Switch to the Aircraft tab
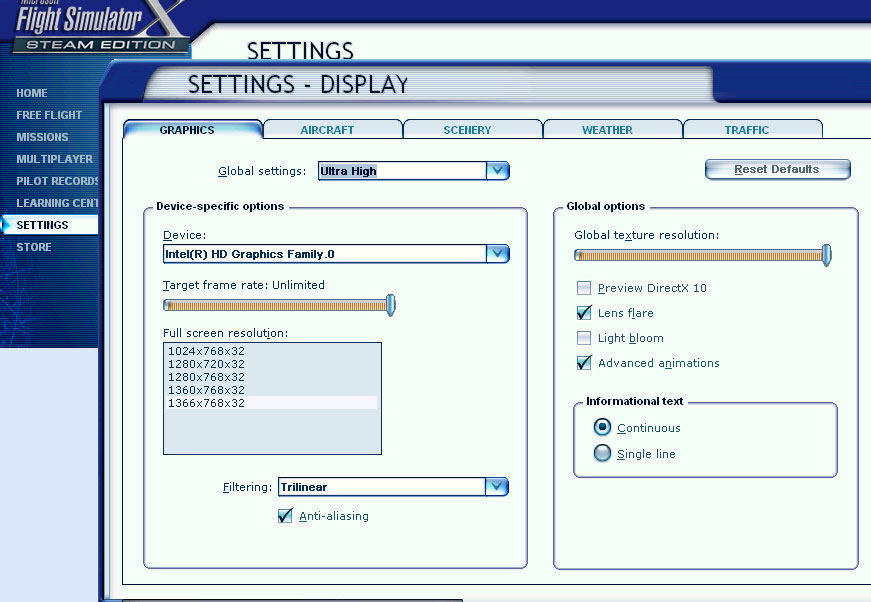The width and height of the screenshot is (871, 602). click(327, 130)
